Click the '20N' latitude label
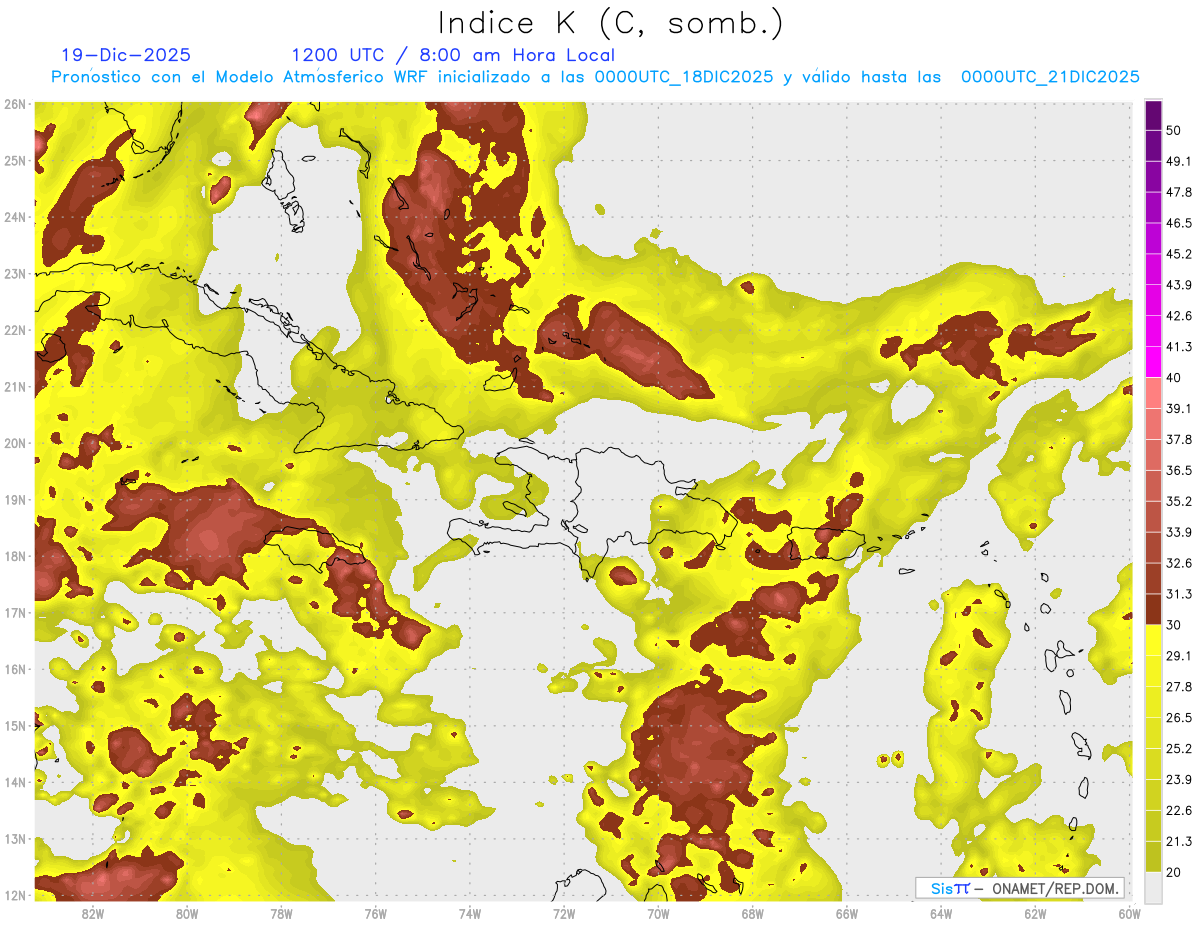The width and height of the screenshot is (1200, 927). [14, 443]
